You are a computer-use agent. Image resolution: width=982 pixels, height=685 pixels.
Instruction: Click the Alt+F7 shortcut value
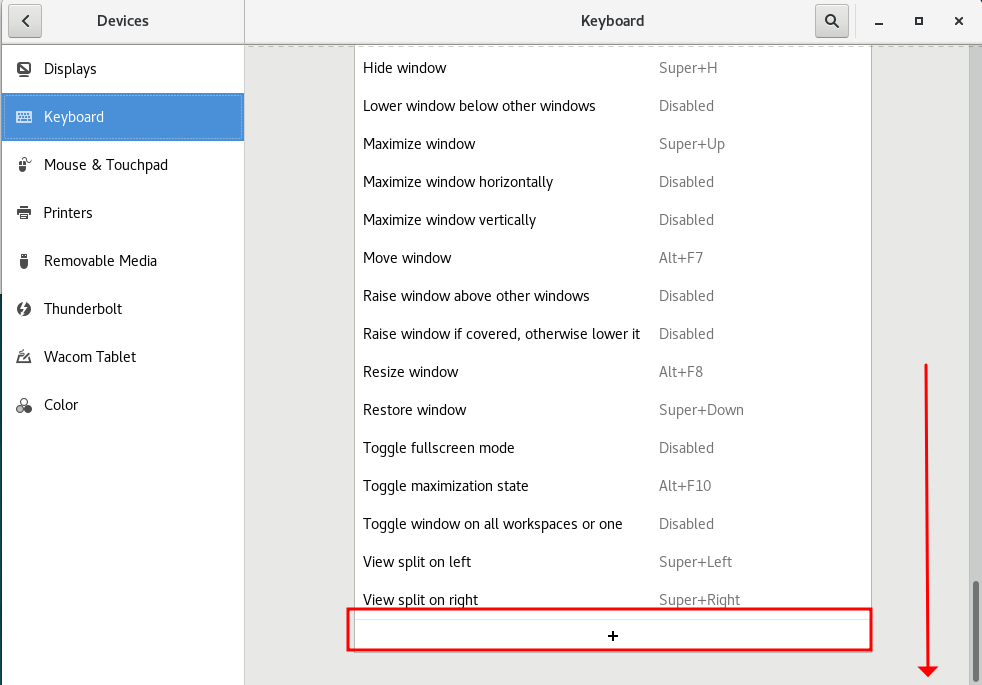(681, 258)
